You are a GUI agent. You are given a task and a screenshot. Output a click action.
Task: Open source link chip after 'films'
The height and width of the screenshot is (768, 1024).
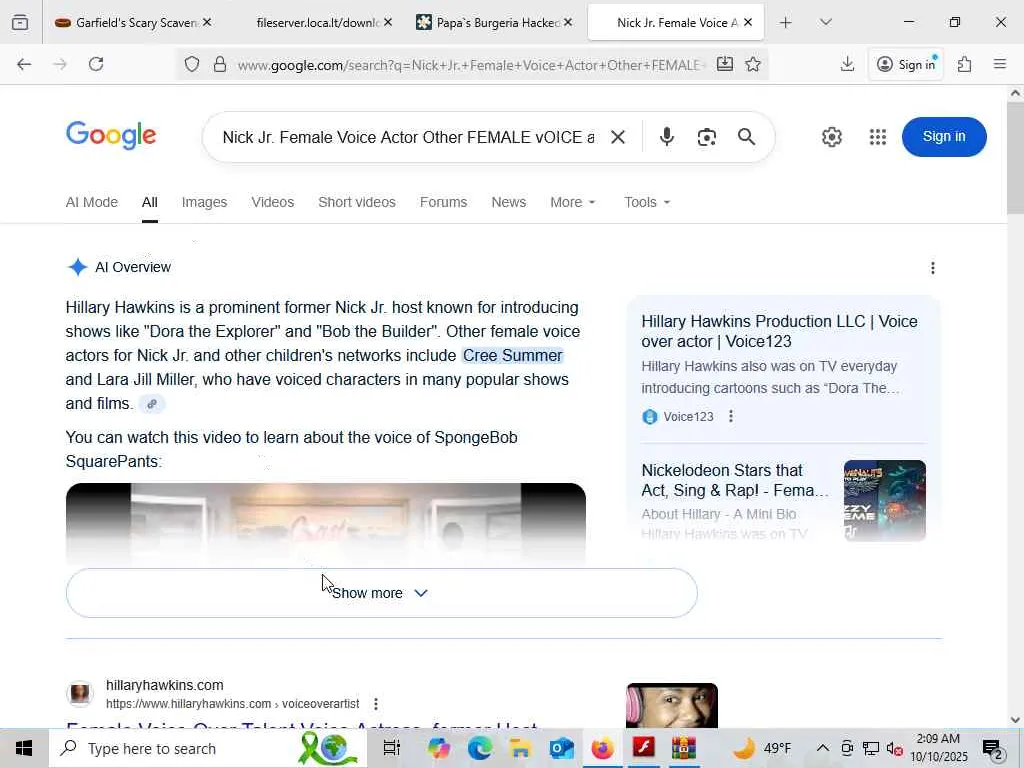(x=152, y=404)
